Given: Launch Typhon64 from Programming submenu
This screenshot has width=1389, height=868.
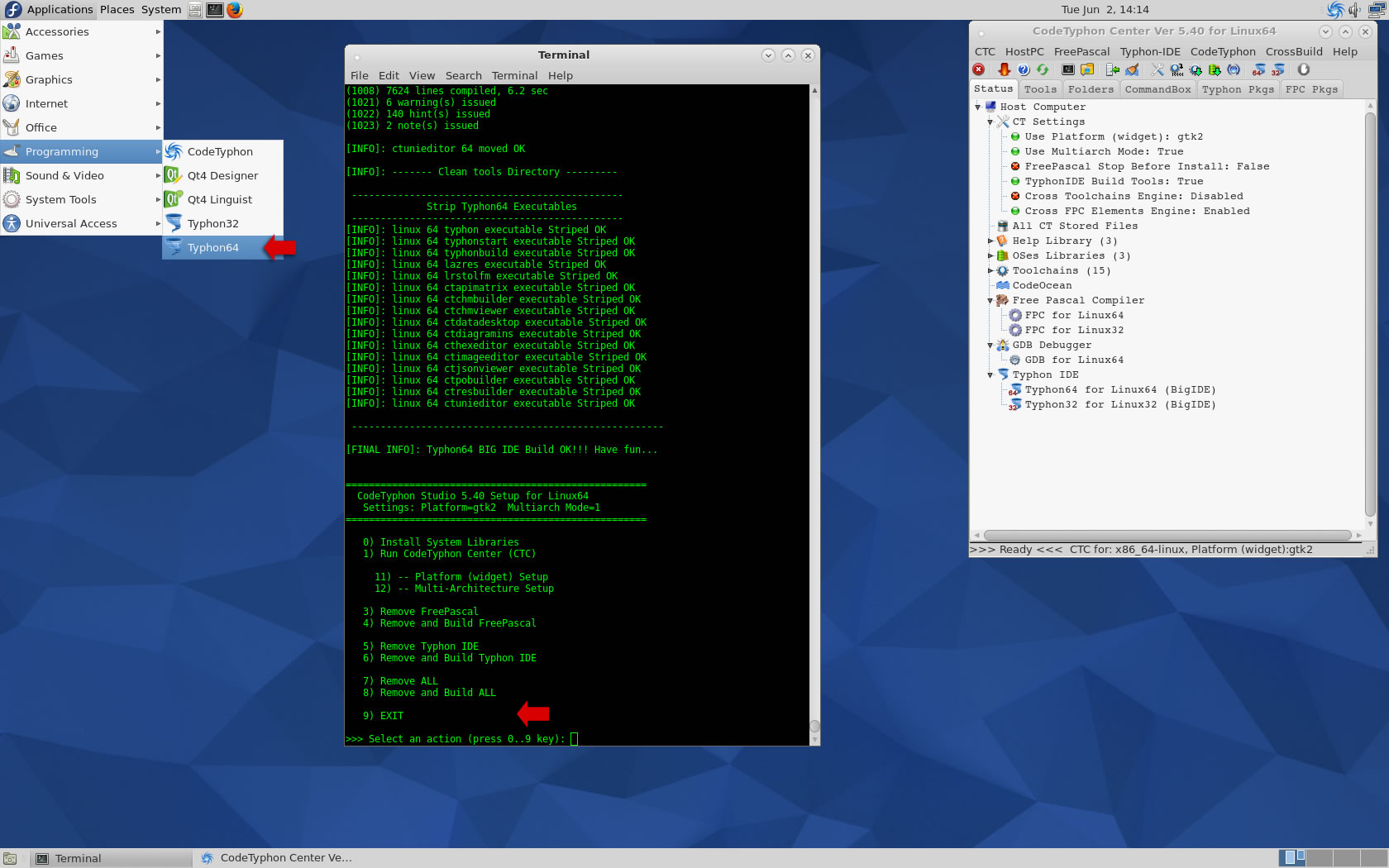Looking at the screenshot, I should pyautogui.click(x=223, y=247).
